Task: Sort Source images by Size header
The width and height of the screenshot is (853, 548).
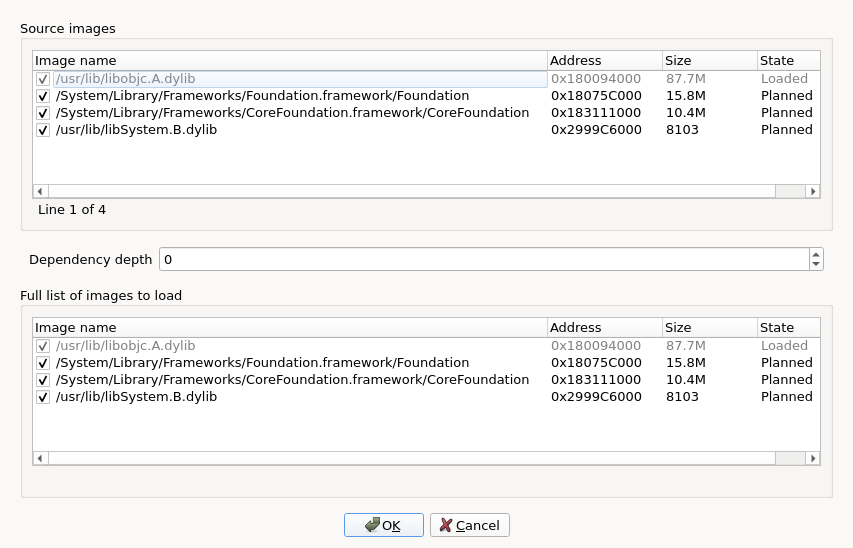Action: (x=710, y=60)
